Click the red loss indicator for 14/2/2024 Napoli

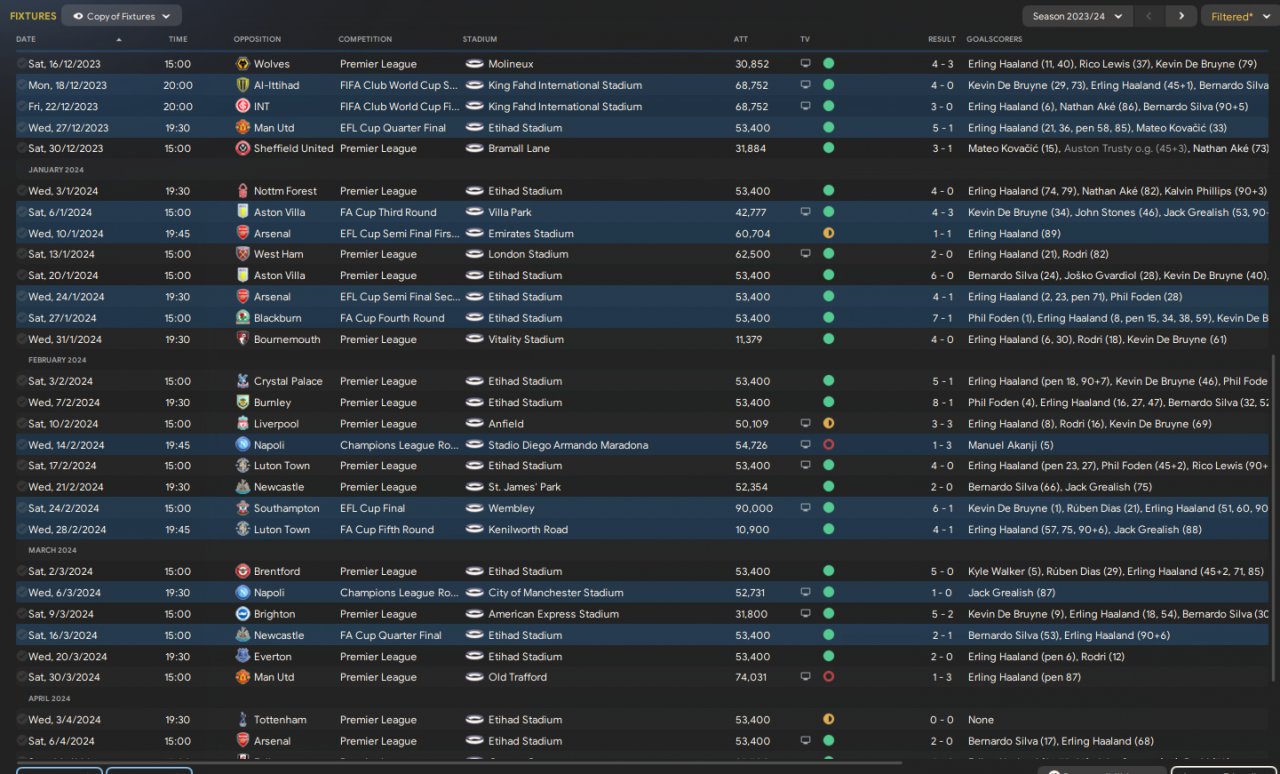(828, 445)
